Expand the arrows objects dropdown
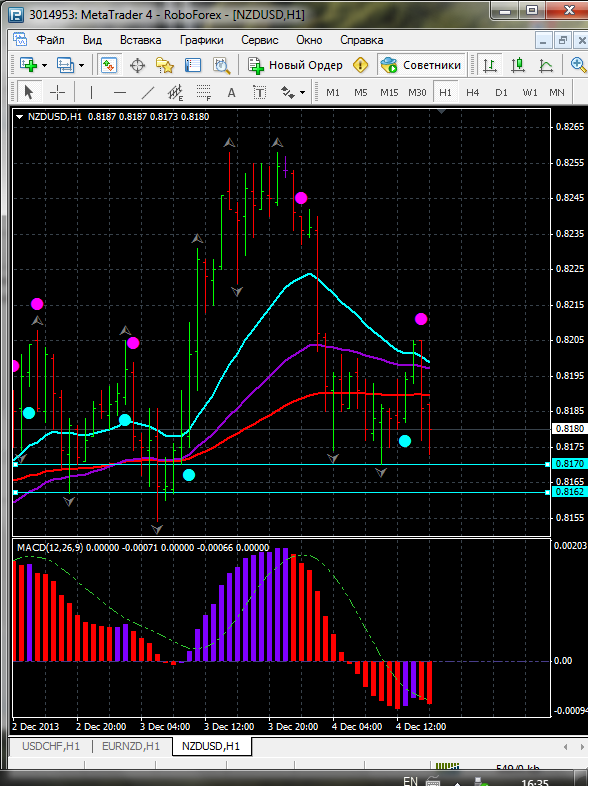The width and height of the screenshot is (600, 786). point(303,92)
